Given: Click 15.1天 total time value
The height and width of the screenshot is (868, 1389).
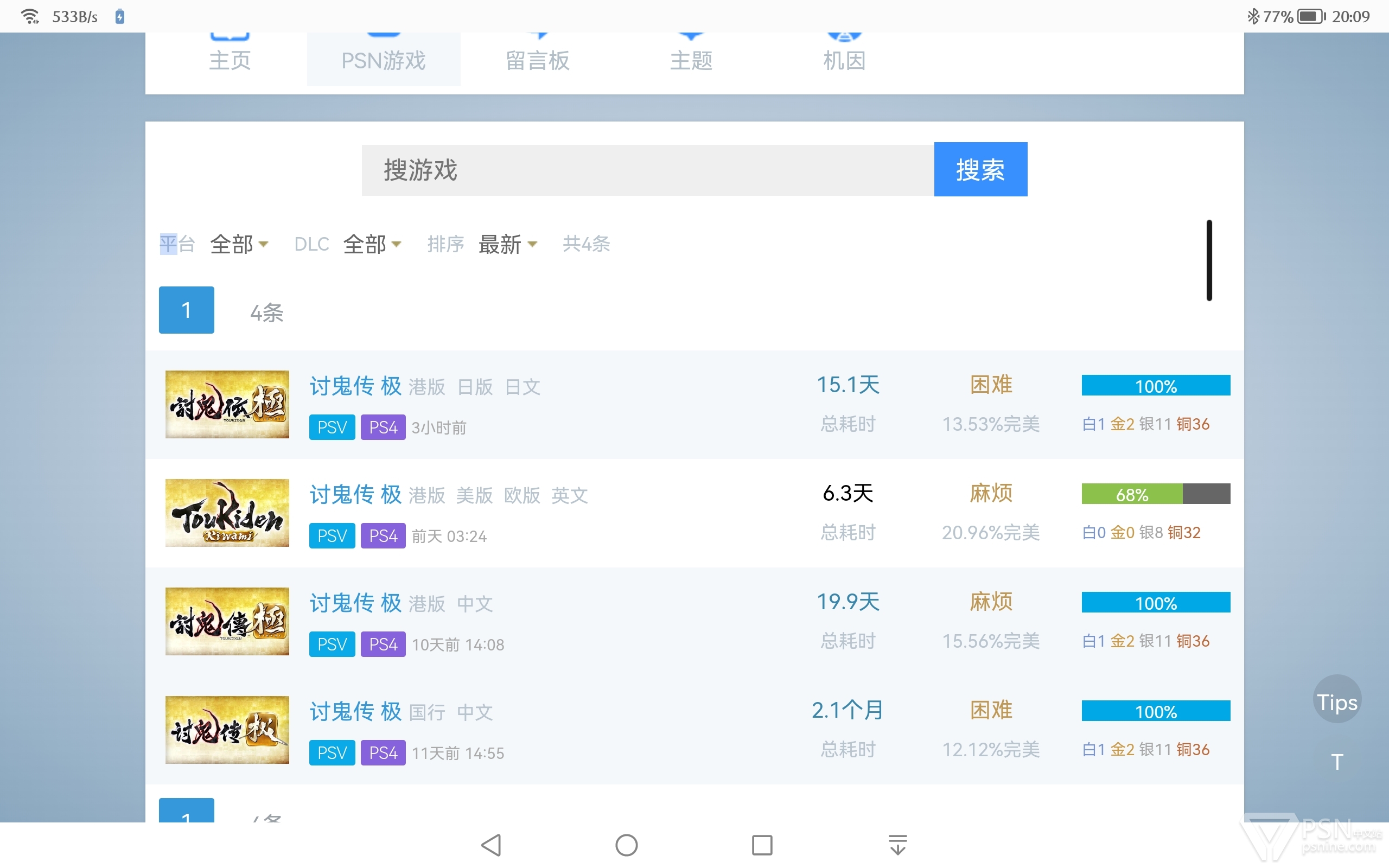Looking at the screenshot, I should (849, 385).
